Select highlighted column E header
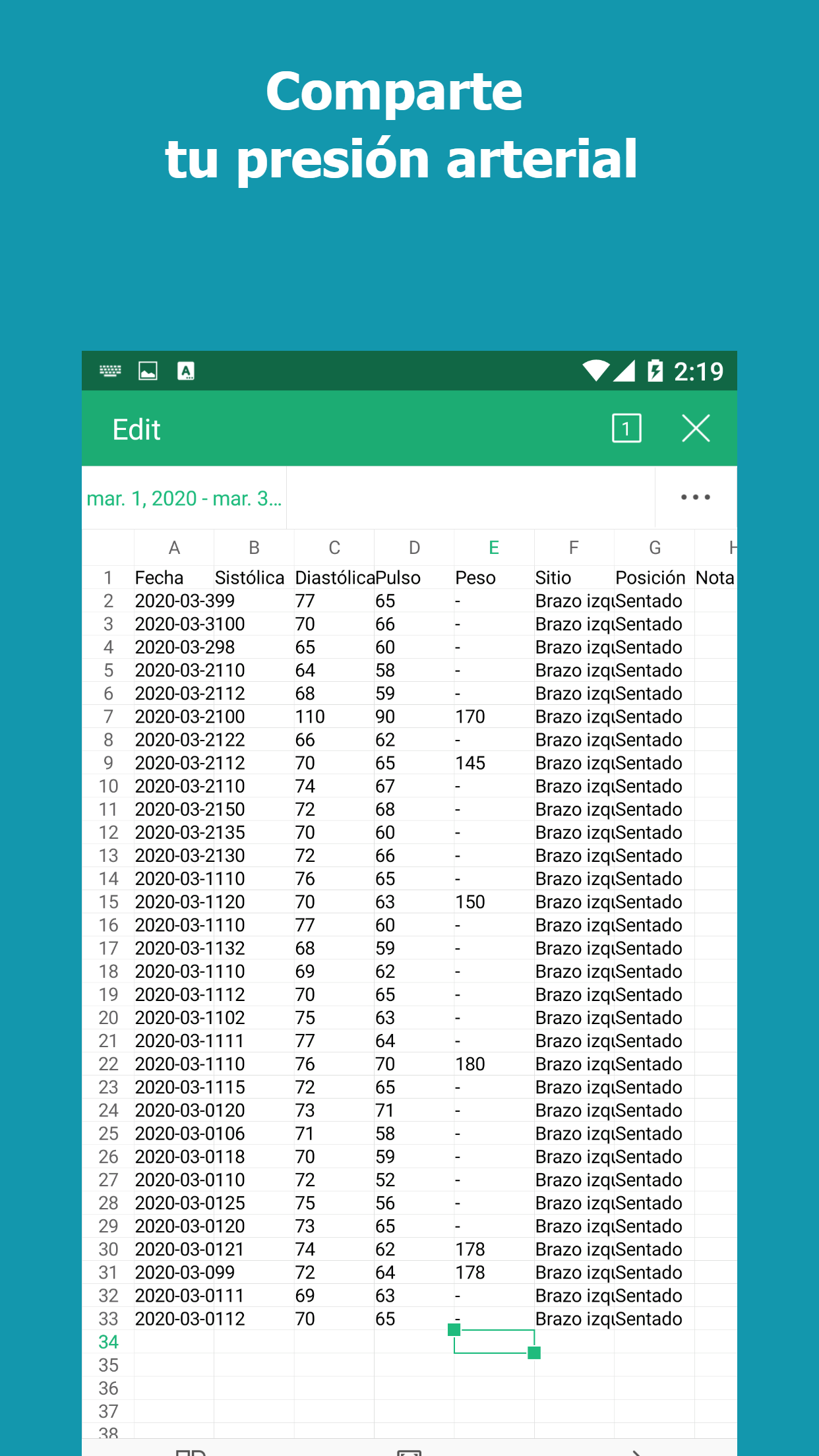The height and width of the screenshot is (1456, 819). (494, 547)
